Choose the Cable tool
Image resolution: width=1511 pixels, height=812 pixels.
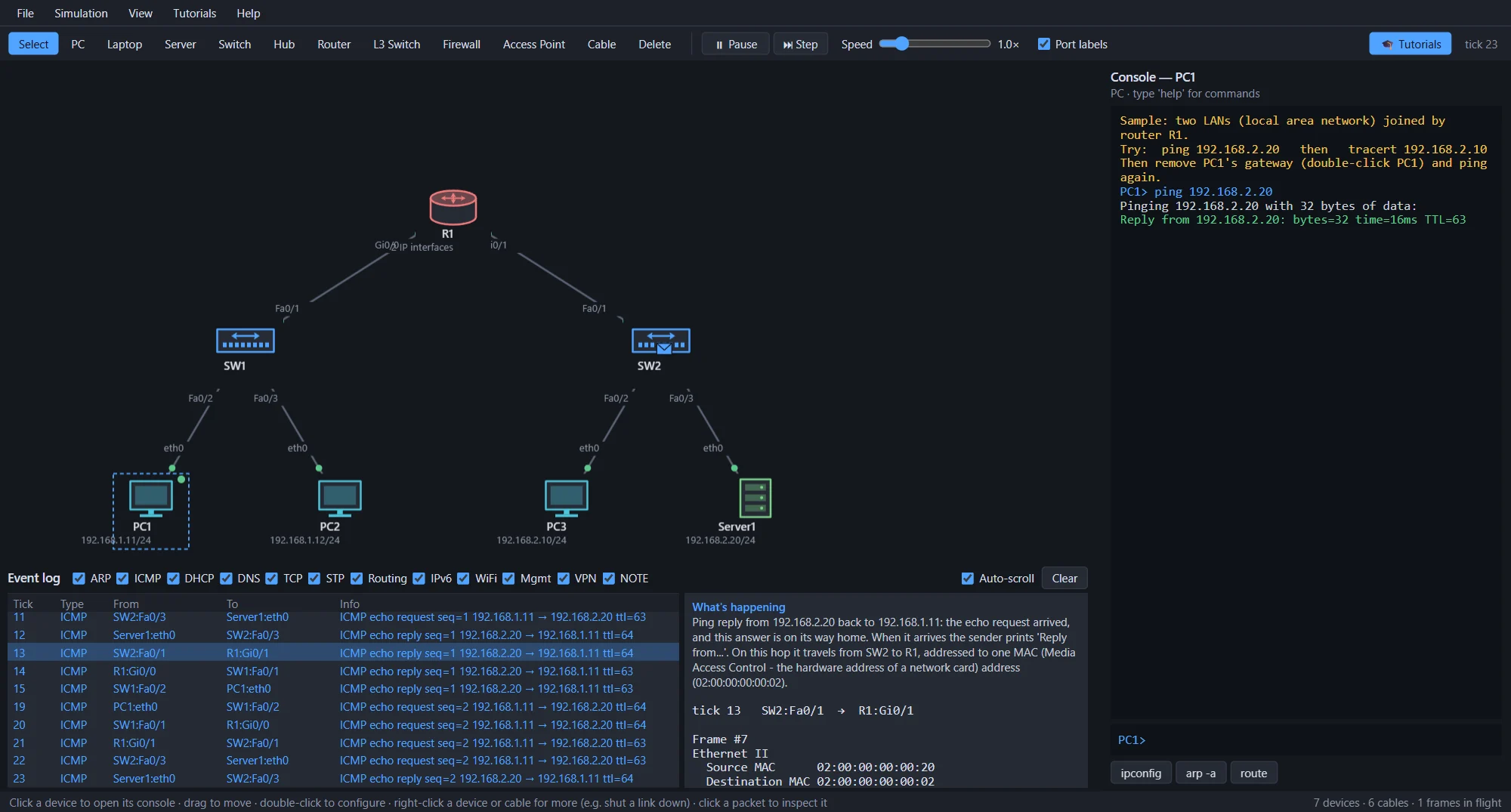[x=601, y=44]
